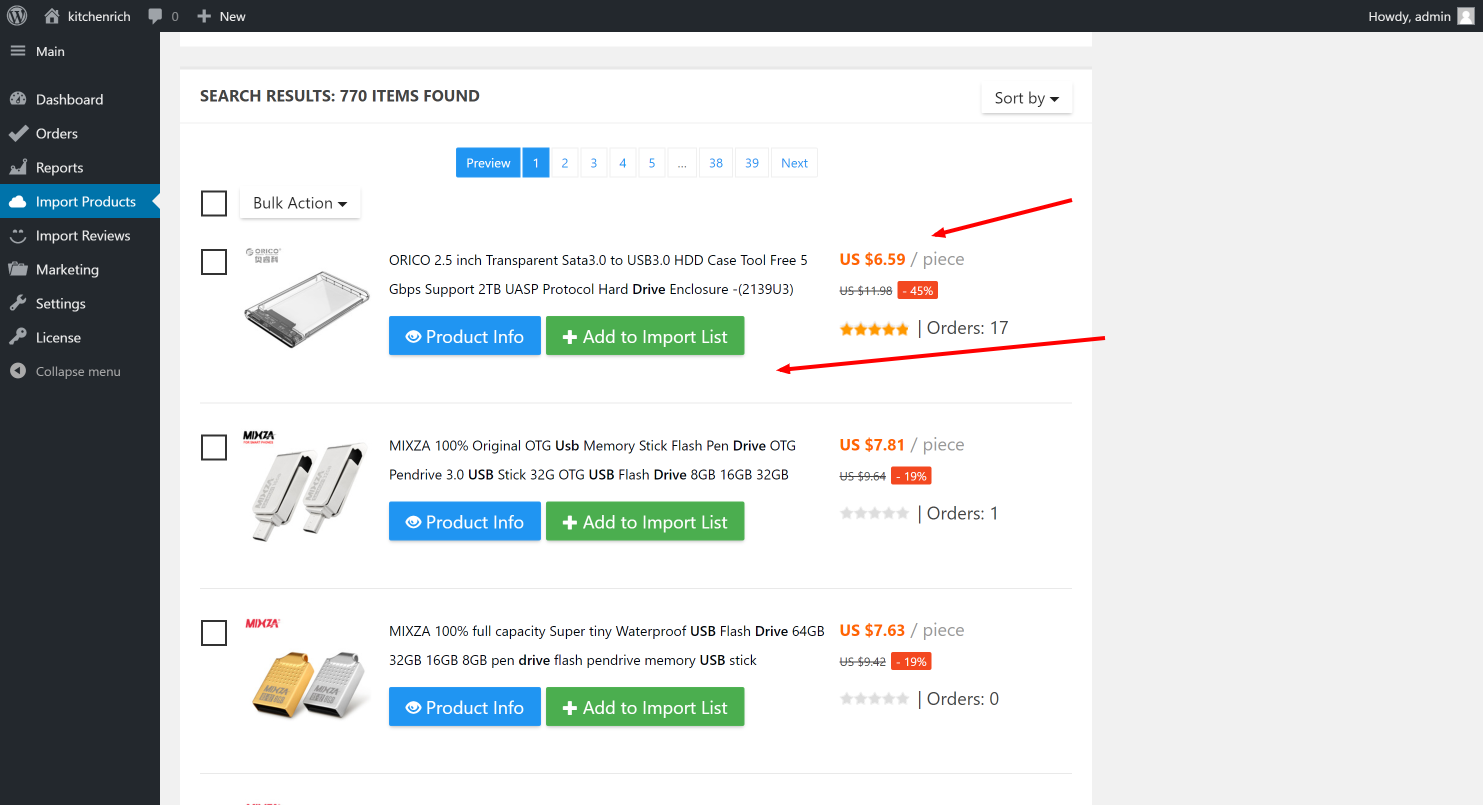
Task: Open the WordPress logo menu
Action: [x=17, y=16]
